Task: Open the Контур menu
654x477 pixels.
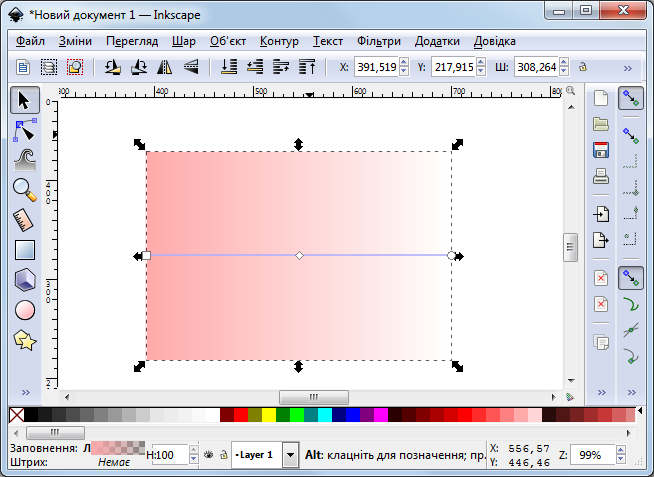Action: coord(279,41)
